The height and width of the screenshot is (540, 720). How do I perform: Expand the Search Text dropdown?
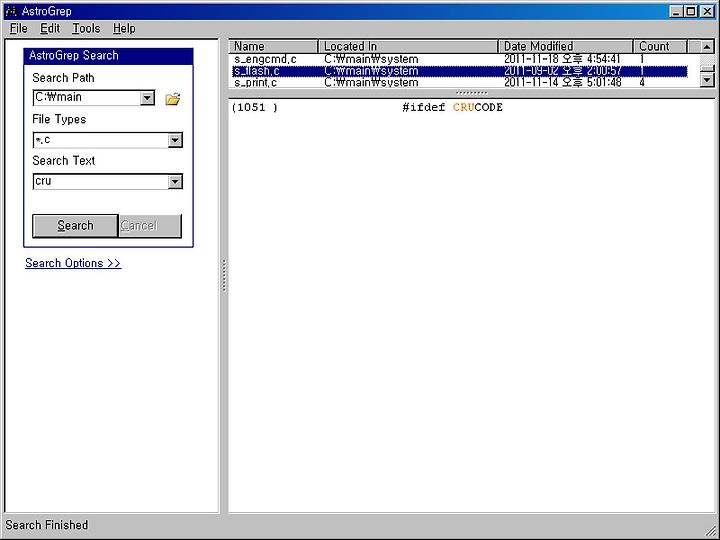tap(175, 181)
